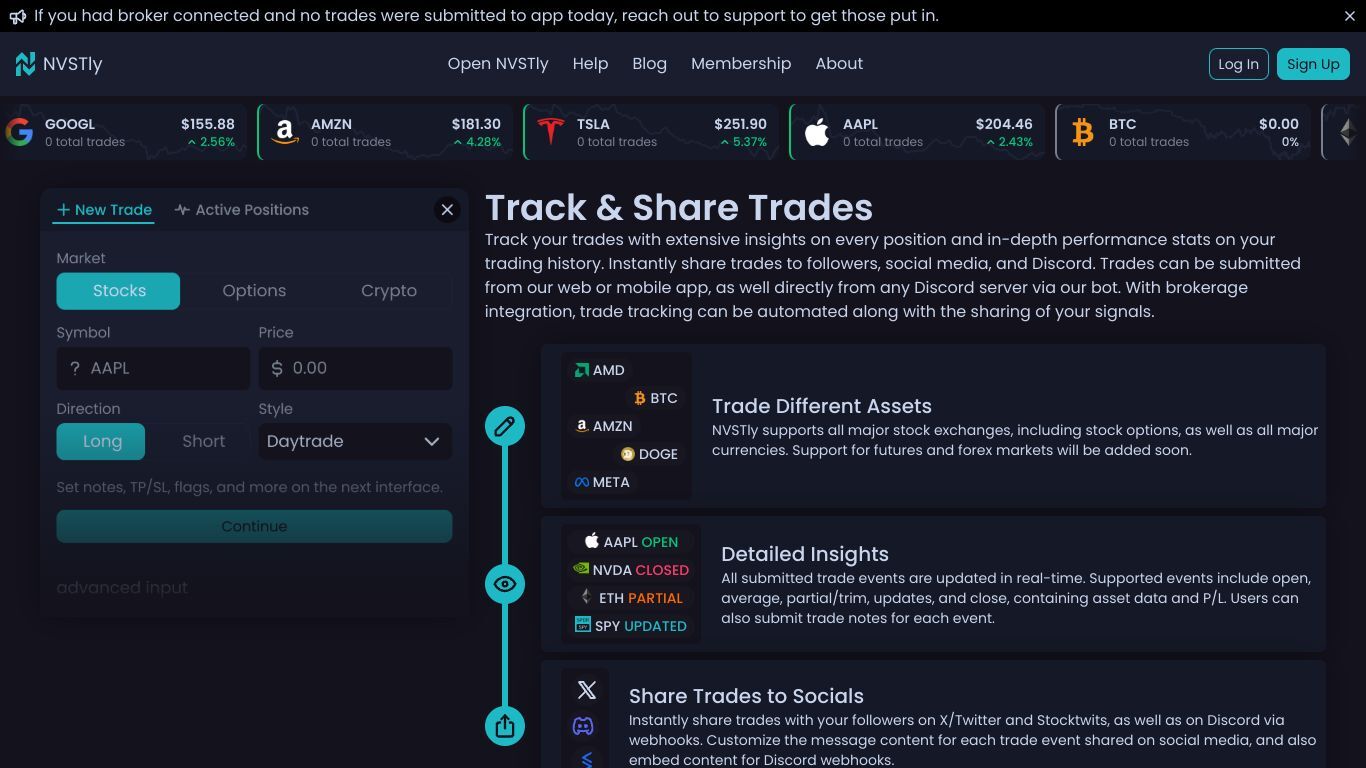Click the advanced input link

coord(122,588)
